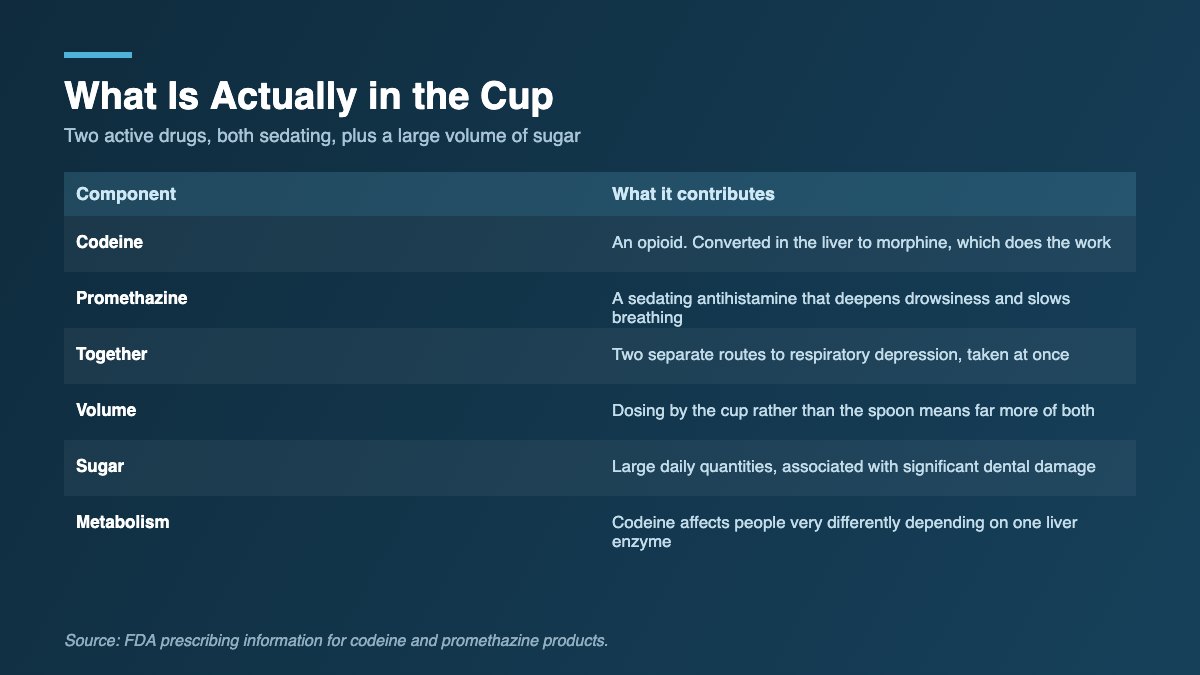
Task: Click the dental damage description for Sugar
Action: [854, 466]
